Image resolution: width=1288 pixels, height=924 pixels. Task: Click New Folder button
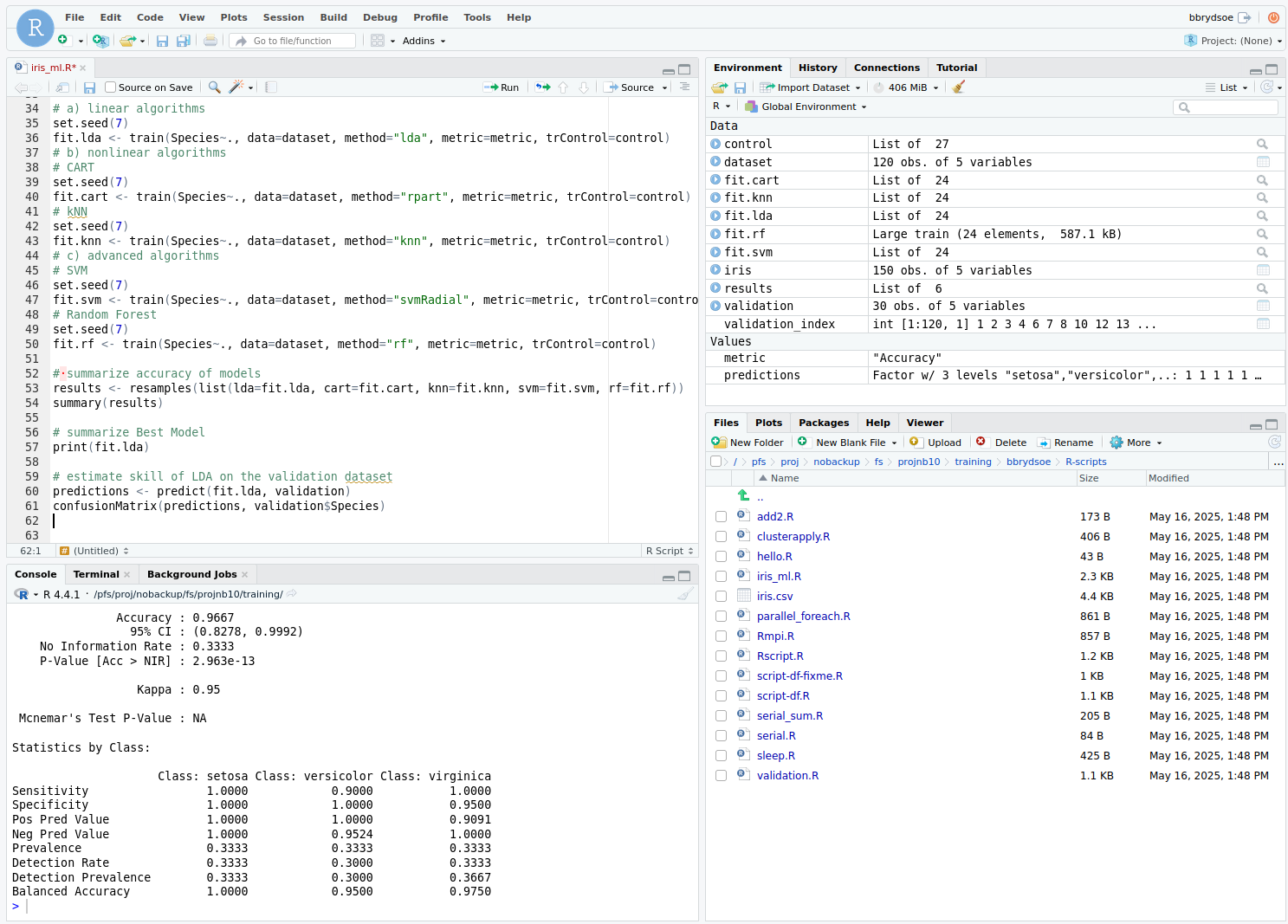click(x=748, y=443)
